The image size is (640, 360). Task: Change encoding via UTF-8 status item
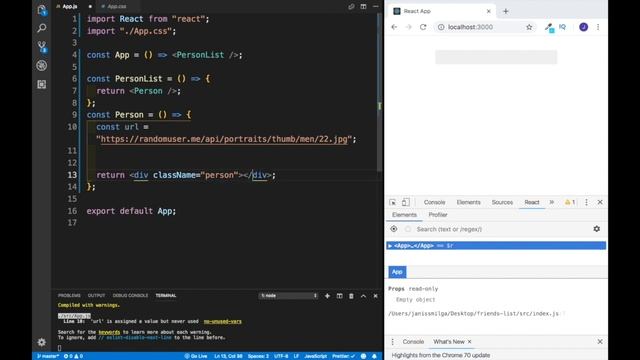[281, 356]
